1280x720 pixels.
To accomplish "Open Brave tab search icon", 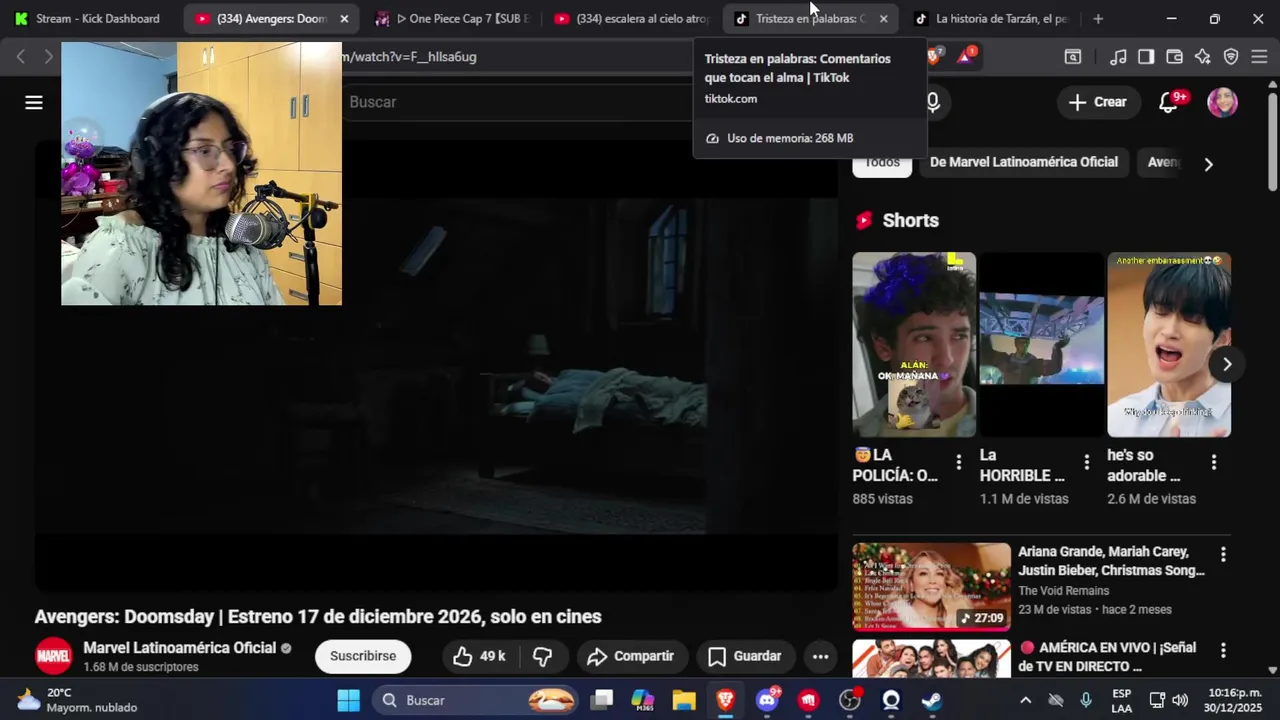I will point(1072,57).
